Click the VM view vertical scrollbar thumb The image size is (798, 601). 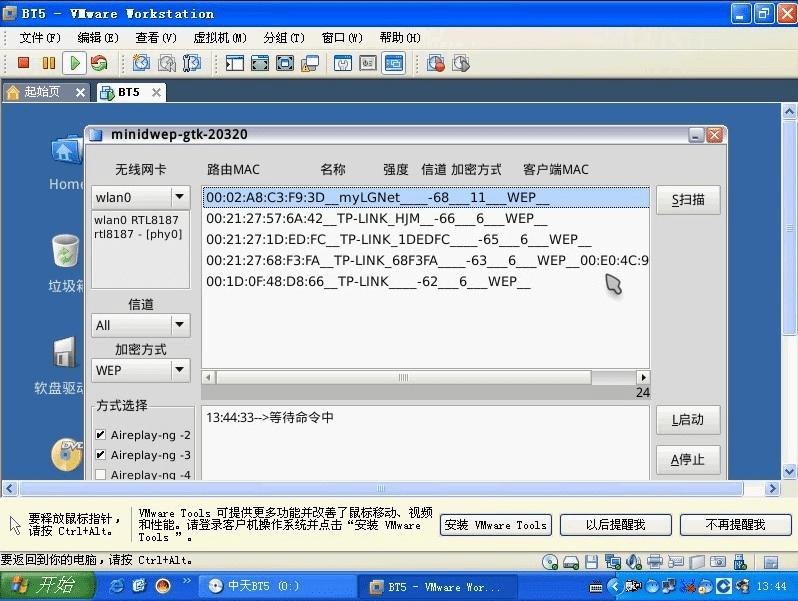pyautogui.click(x=789, y=228)
